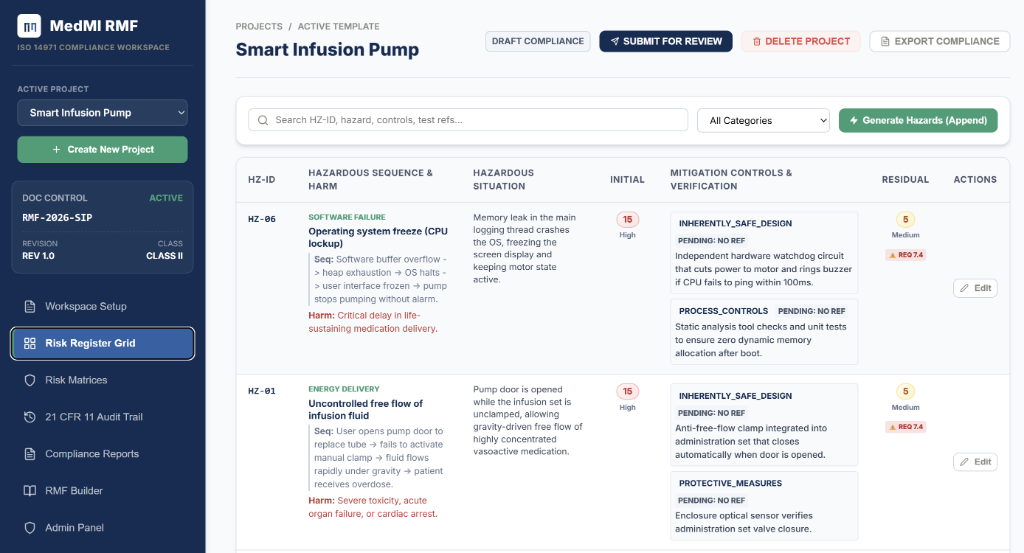Screen dimensions: 1024x553
Task: Click the MedMI RMF logo icon
Action: (29, 26)
